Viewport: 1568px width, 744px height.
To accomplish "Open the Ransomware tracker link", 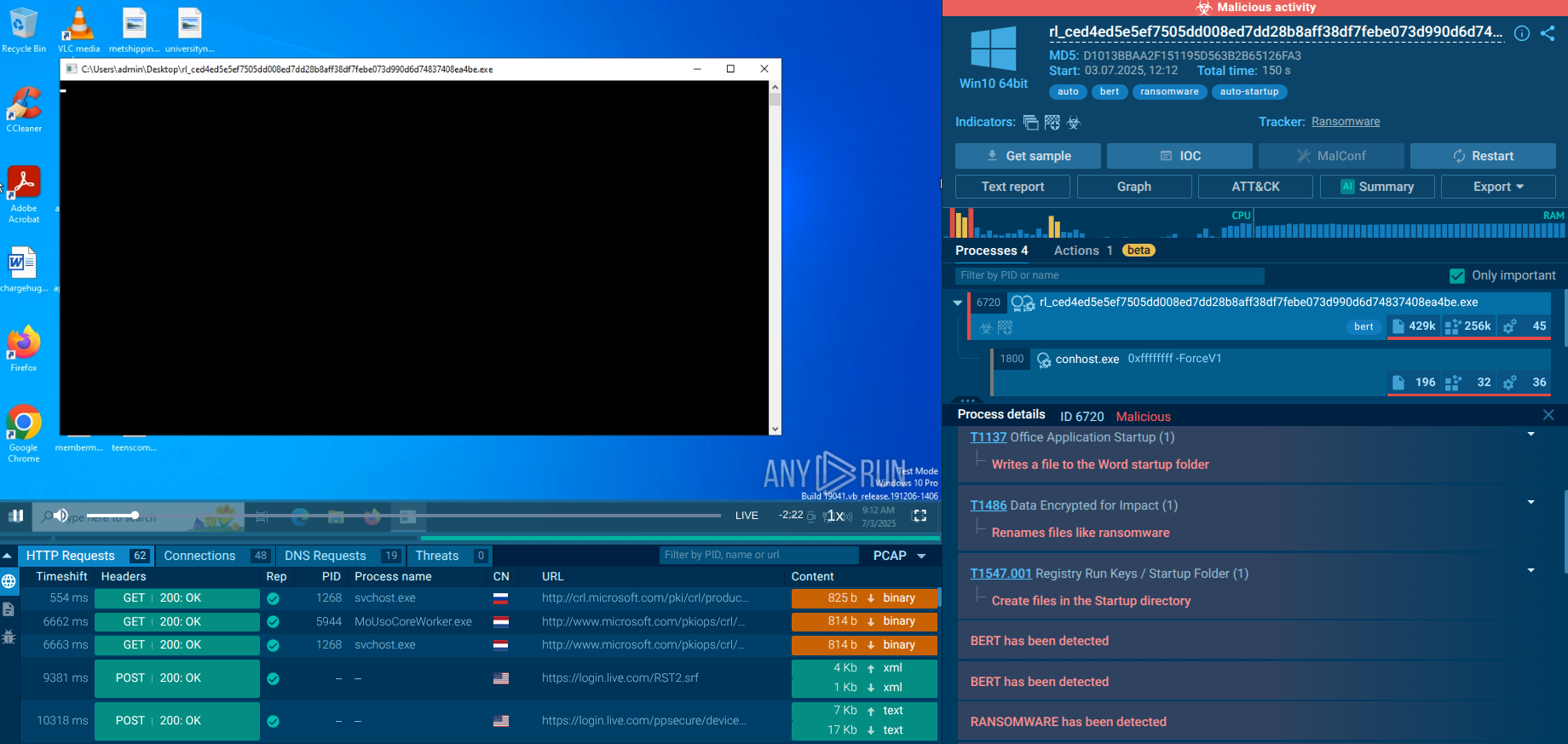I will [x=1346, y=122].
